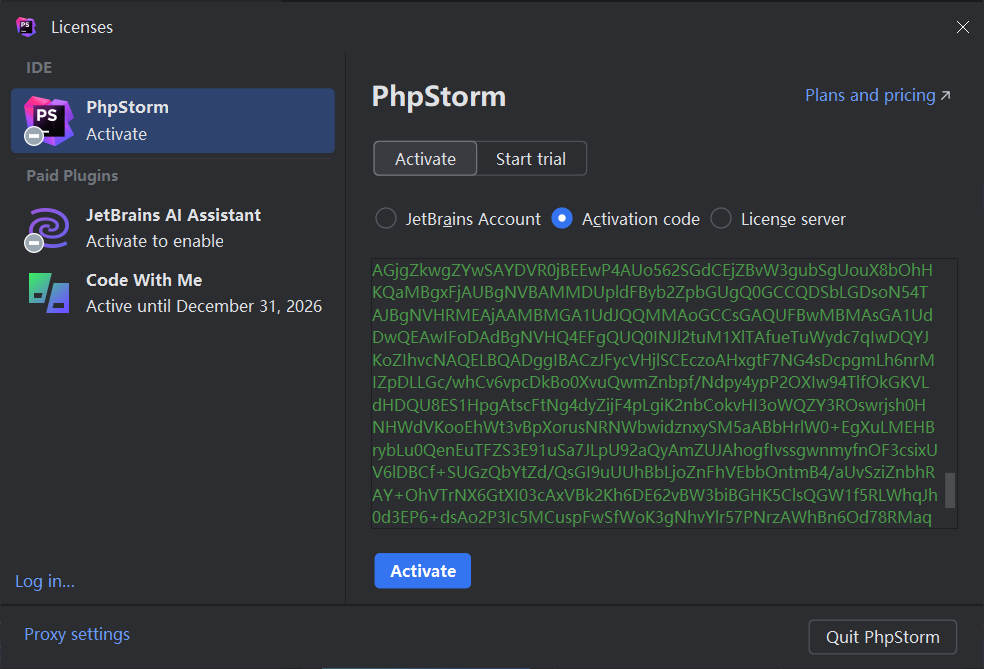Switch to the Activate tab
984x669 pixels.
(425, 159)
